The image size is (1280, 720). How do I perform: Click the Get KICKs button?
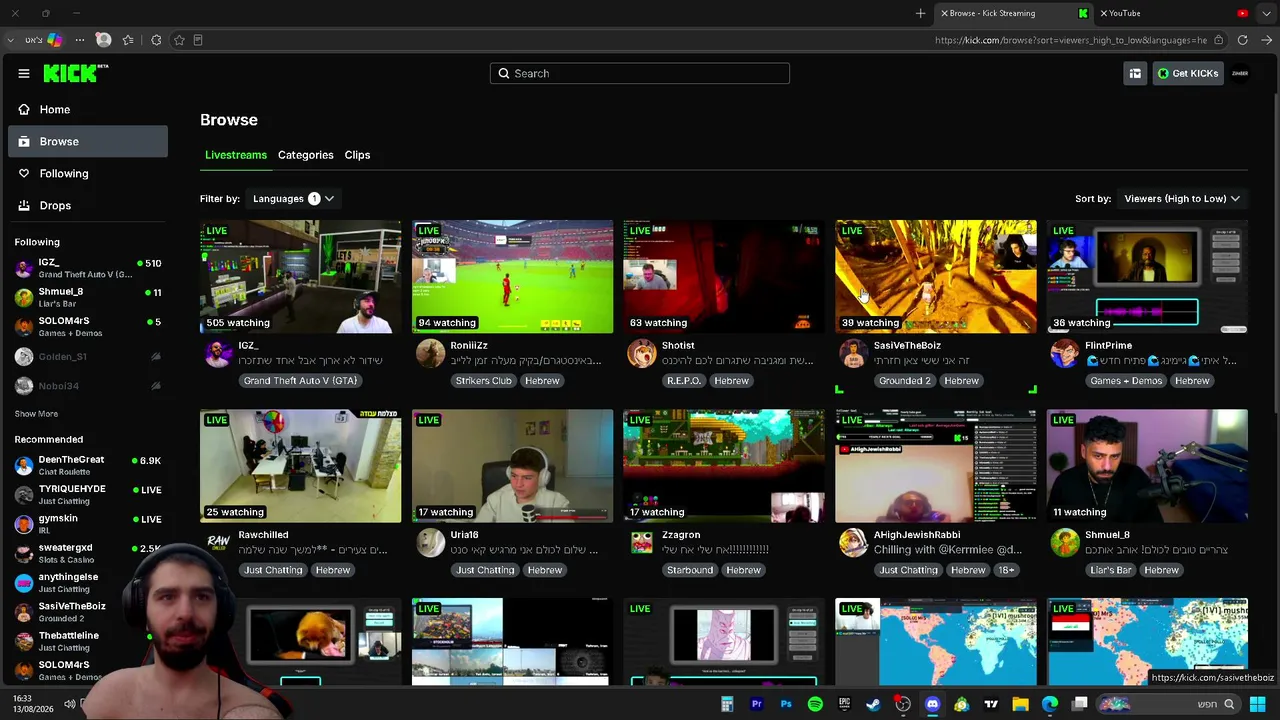pos(1188,73)
